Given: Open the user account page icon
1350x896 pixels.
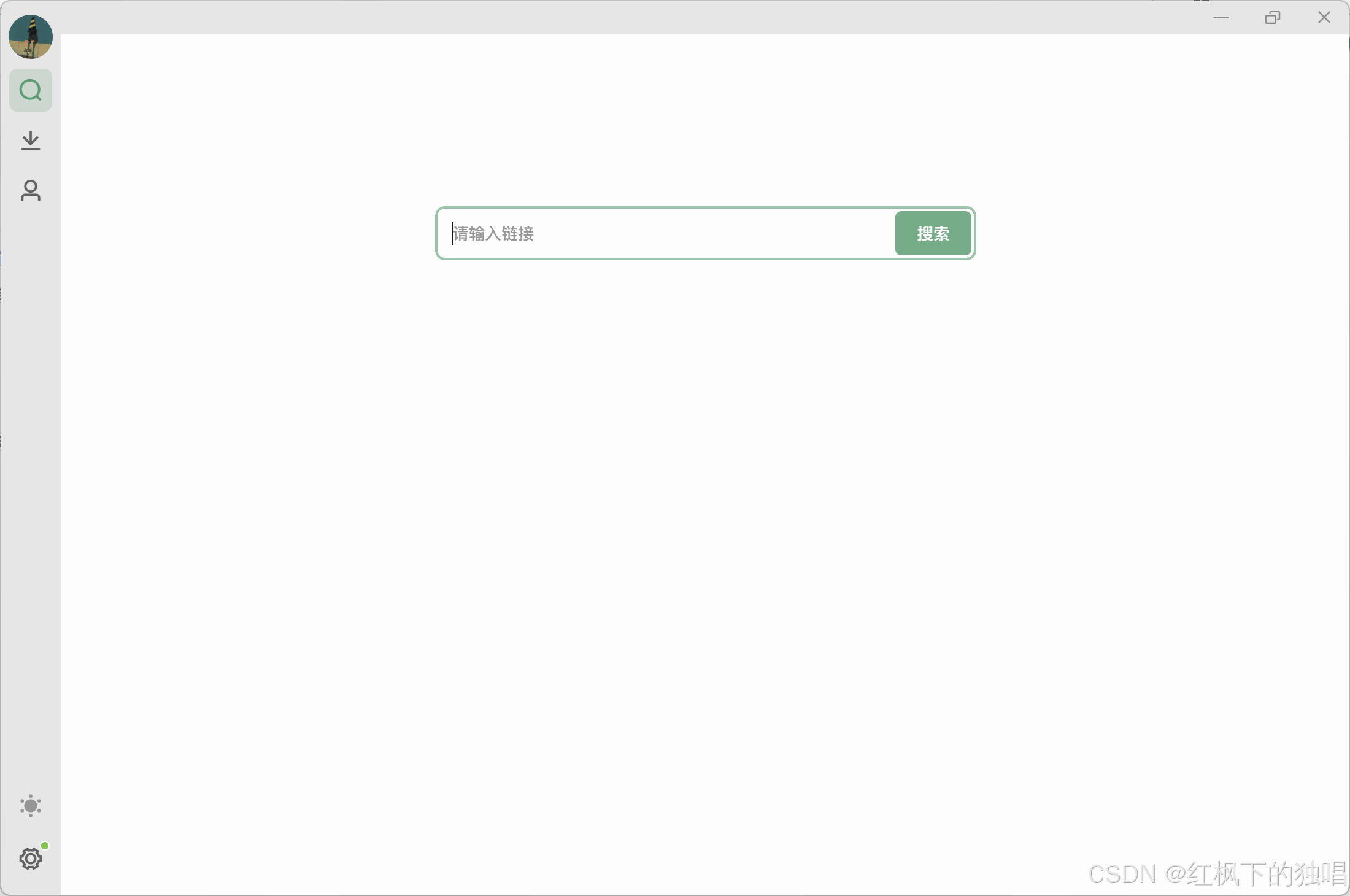Looking at the screenshot, I should [31, 191].
